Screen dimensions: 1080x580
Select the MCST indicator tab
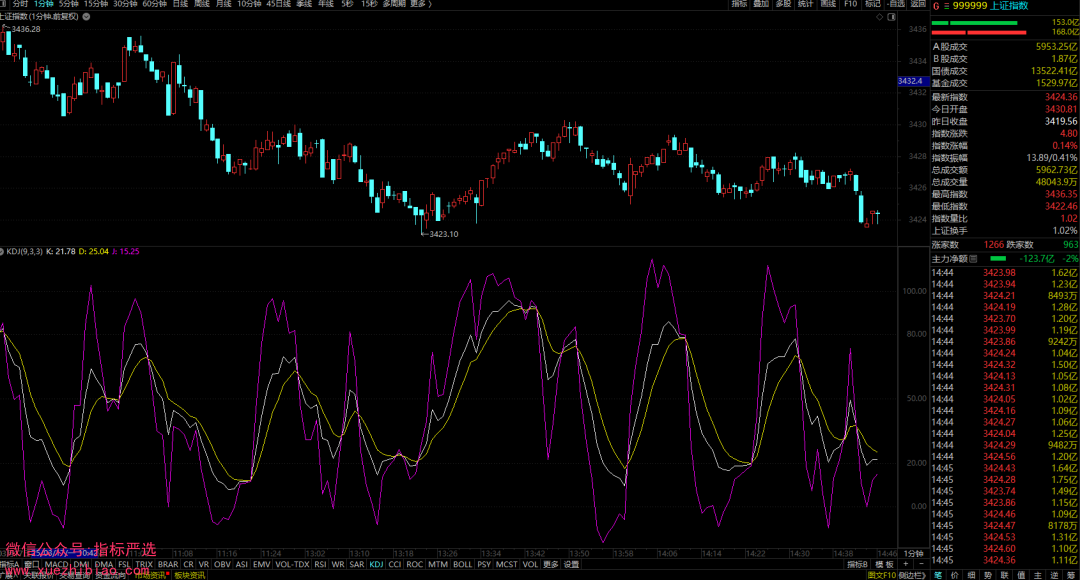[506, 564]
